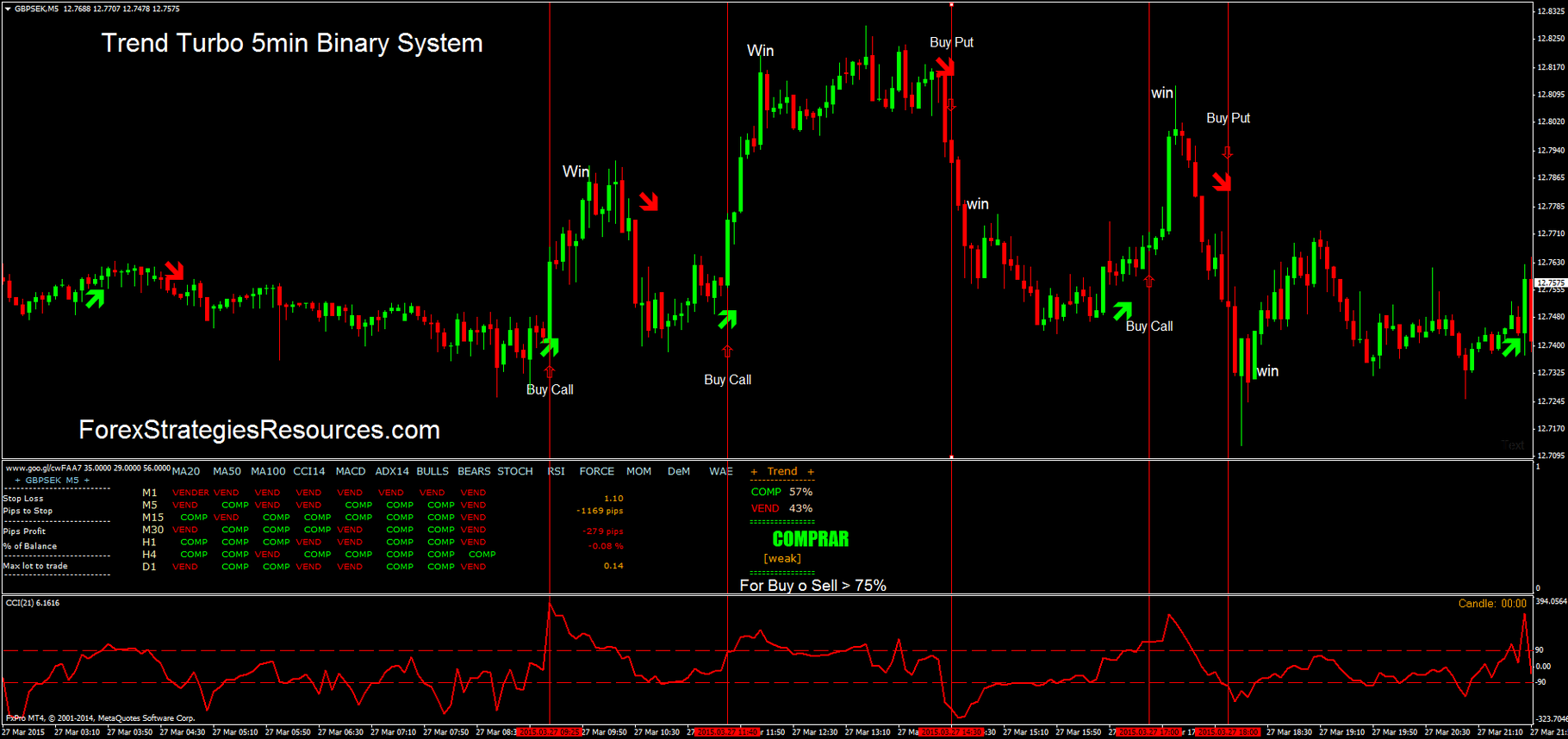Image resolution: width=1568 pixels, height=739 pixels.
Task: Select the 2015.03.27 11:40 time marker
Action: 727,732
